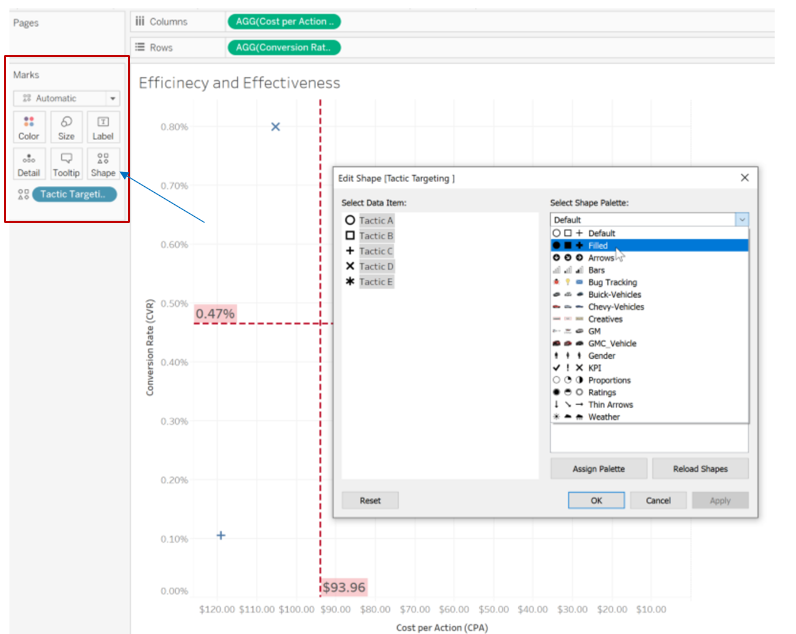796x634 pixels.
Task: Confirm with the OK button
Action: 596,500
